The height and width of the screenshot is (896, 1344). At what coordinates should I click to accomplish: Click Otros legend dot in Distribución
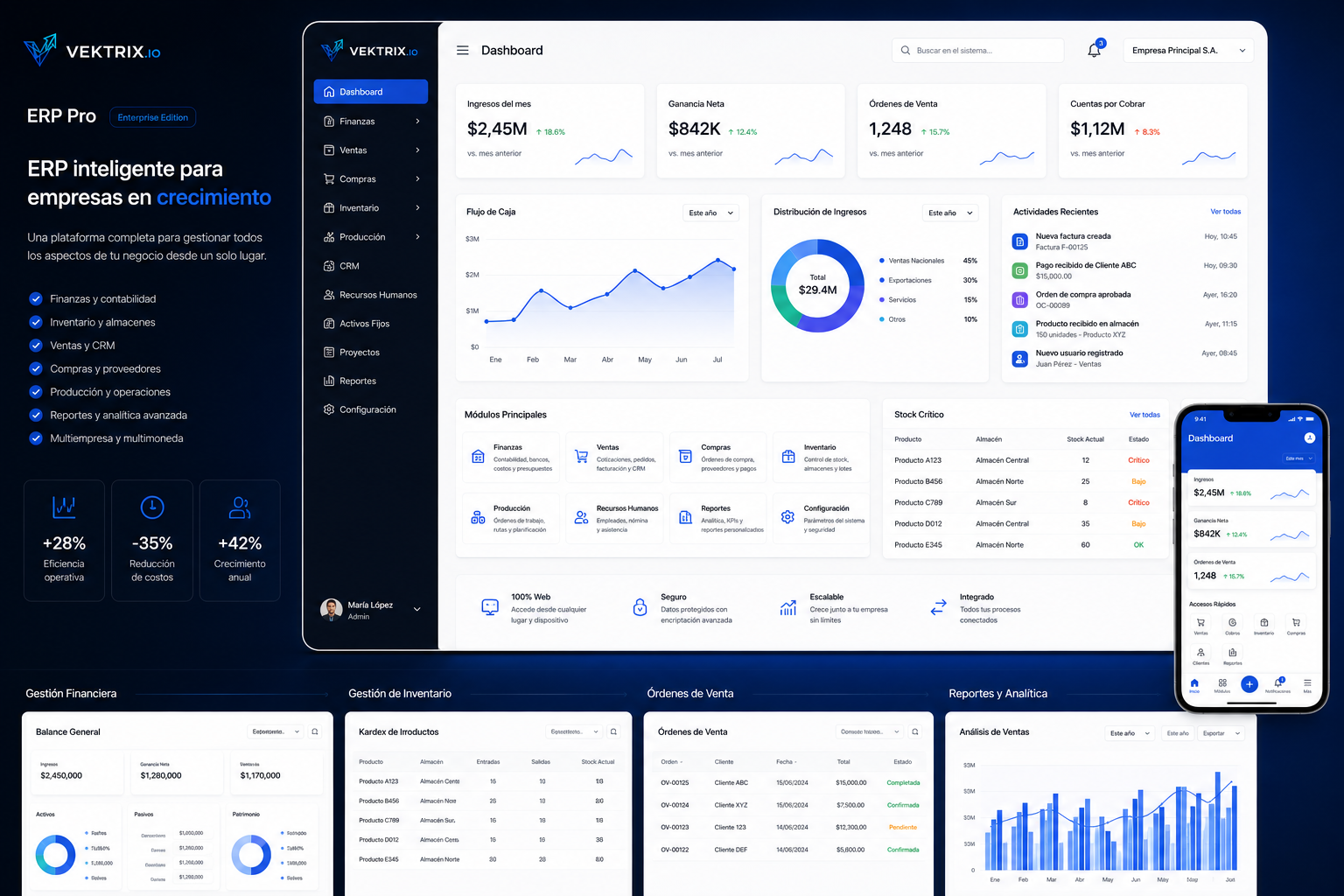(x=881, y=319)
